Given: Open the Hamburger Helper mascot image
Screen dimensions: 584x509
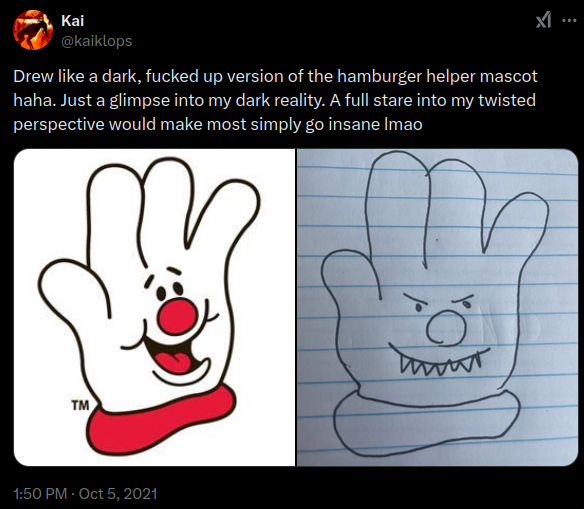Looking at the screenshot, I should (x=154, y=307).
